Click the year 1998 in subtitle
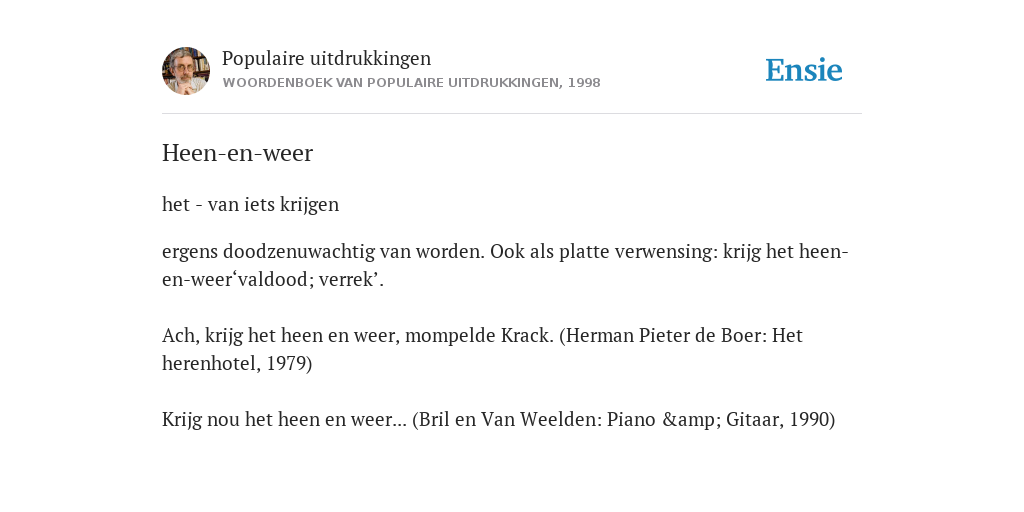Viewport: 1024px width, 512px height. [x=584, y=83]
